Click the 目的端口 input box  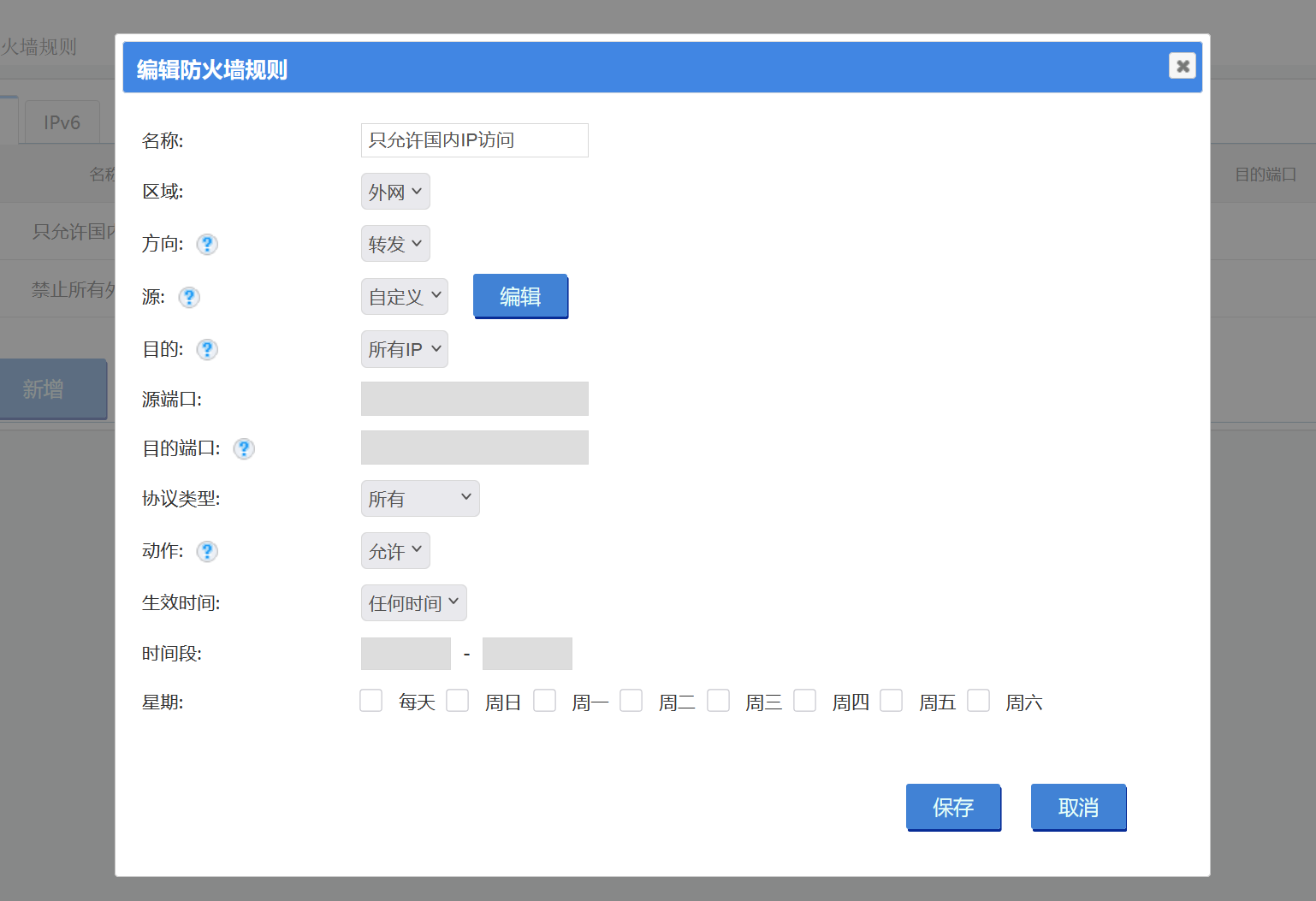[475, 448]
